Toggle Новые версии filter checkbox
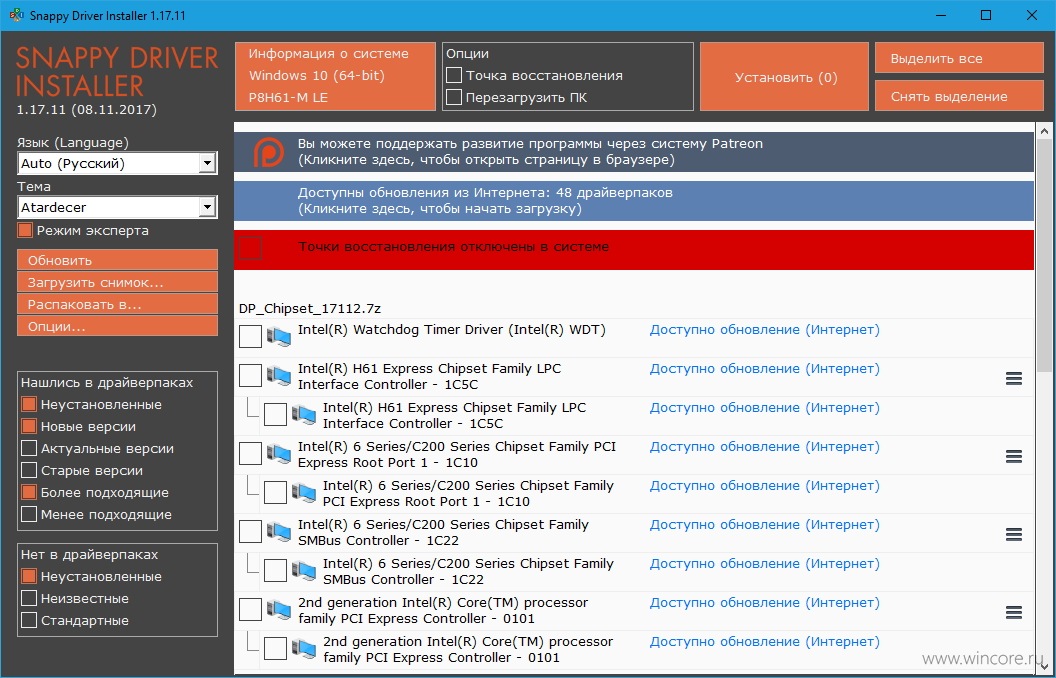 (x=29, y=426)
